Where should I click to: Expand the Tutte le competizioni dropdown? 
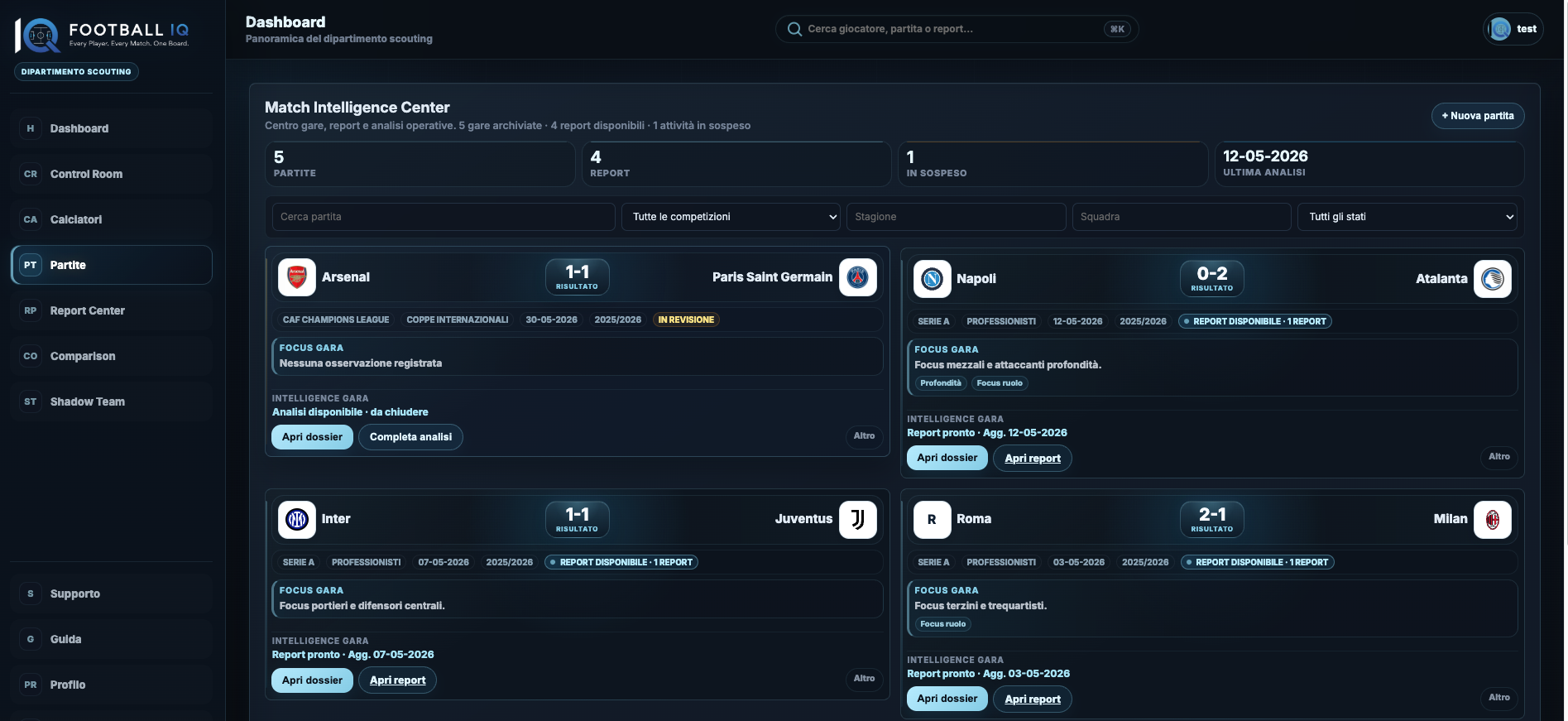[731, 217]
